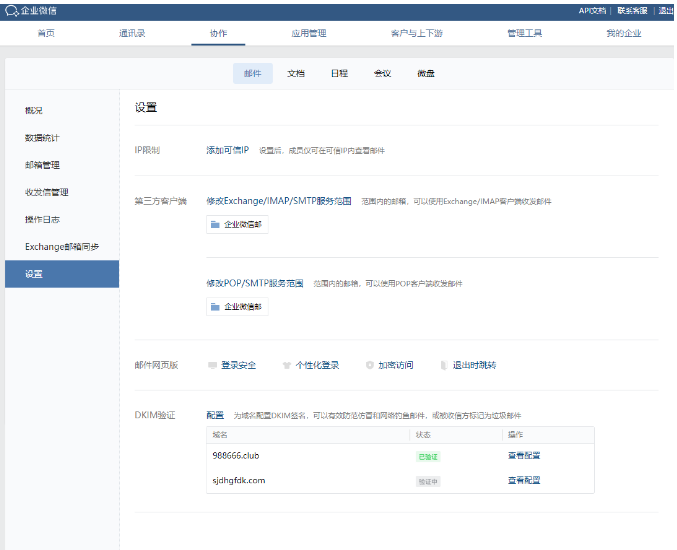The width and height of the screenshot is (677, 550).
Task: Click the 退出时跳转 page icon
Action: click(443, 365)
